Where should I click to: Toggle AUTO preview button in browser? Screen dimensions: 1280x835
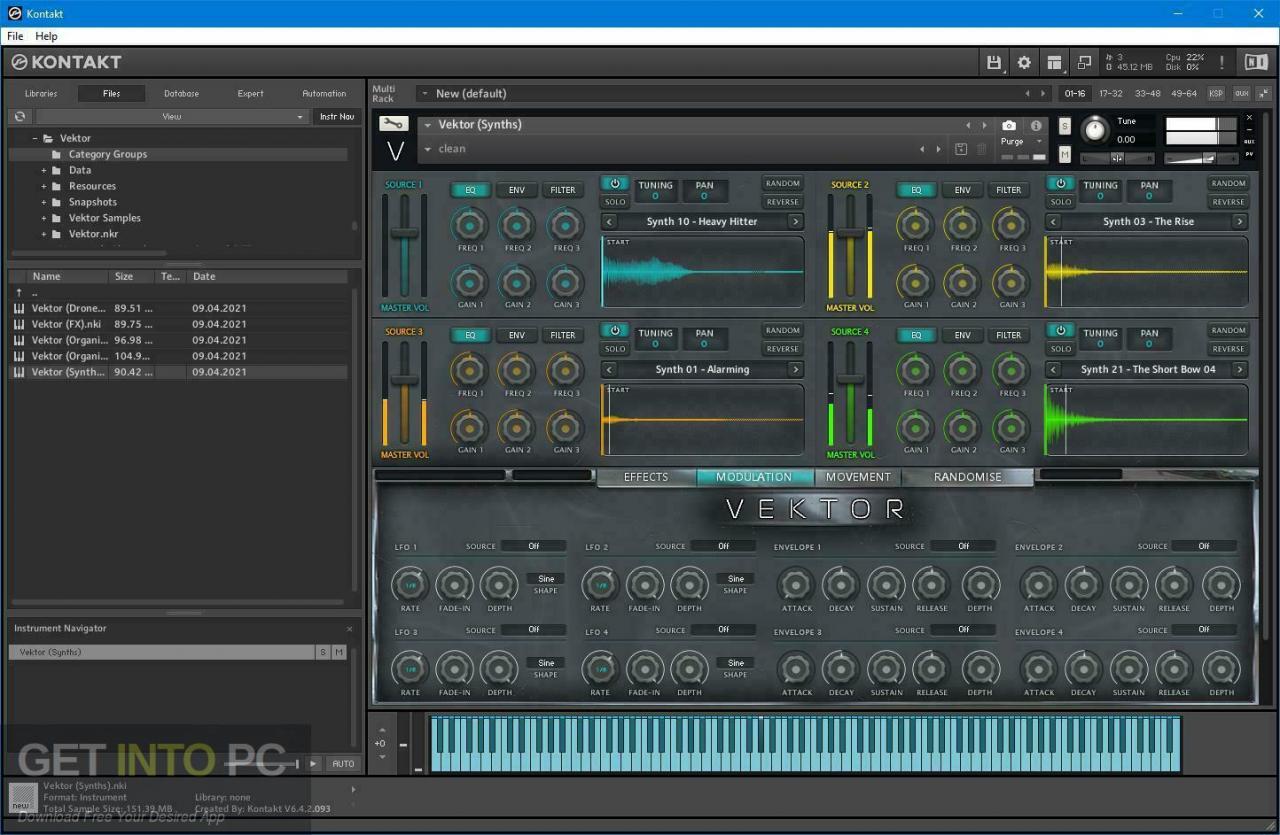(343, 763)
